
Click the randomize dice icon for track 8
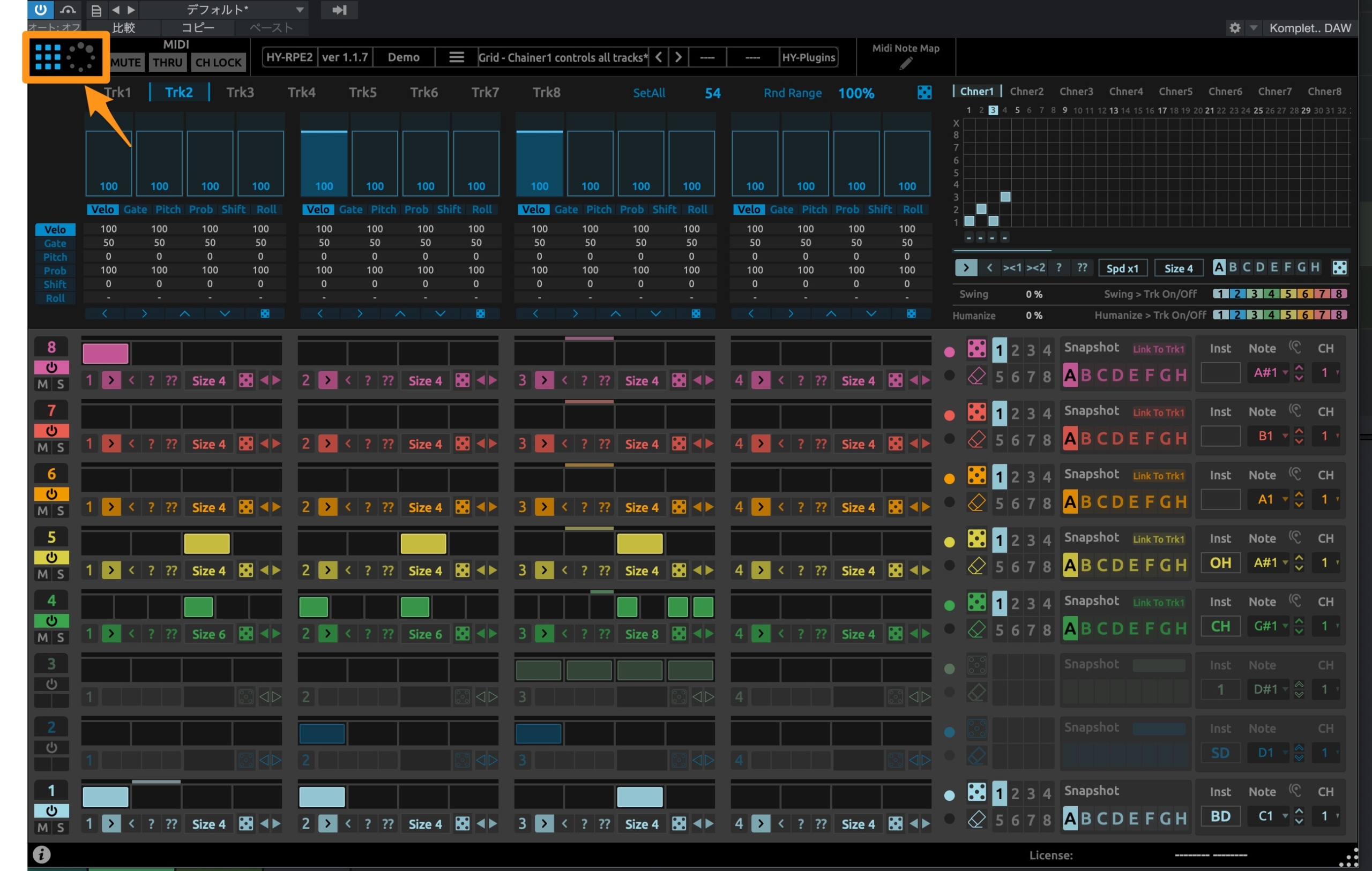click(x=976, y=349)
